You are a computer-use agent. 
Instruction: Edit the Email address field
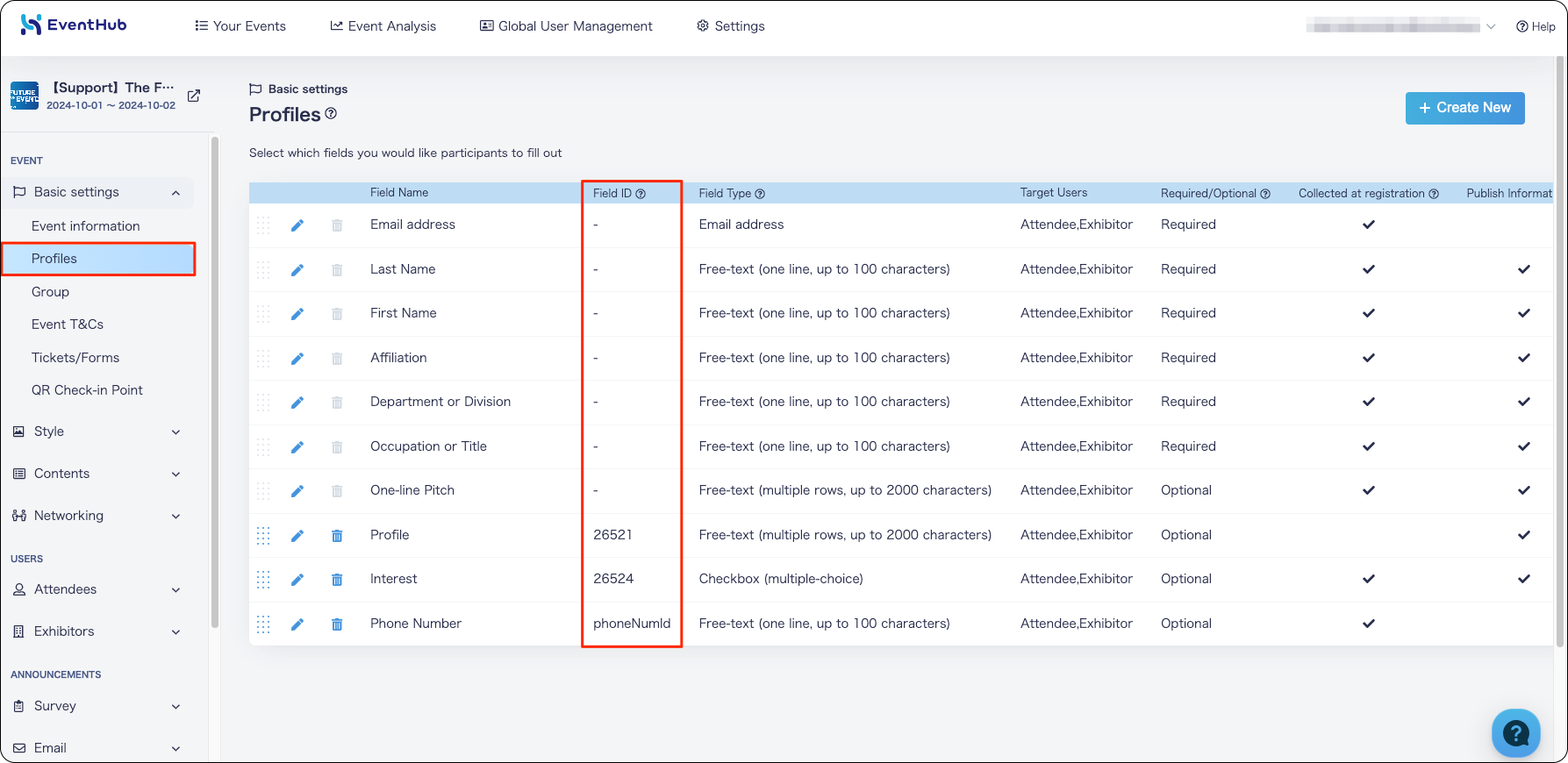coord(297,225)
